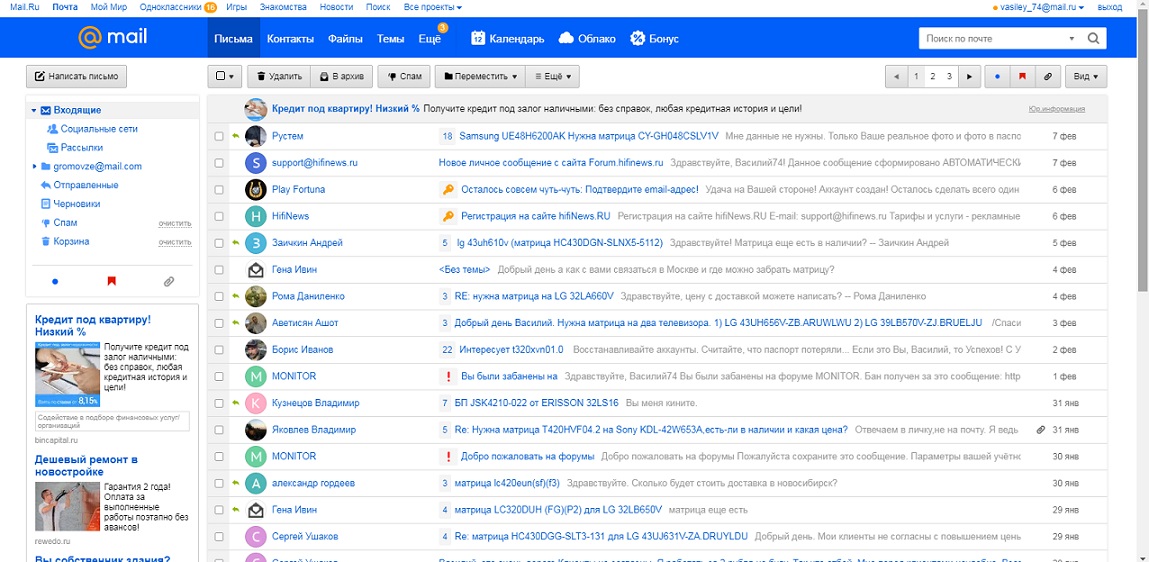Click the Удалить button
1149x562 pixels.
(x=278, y=76)
